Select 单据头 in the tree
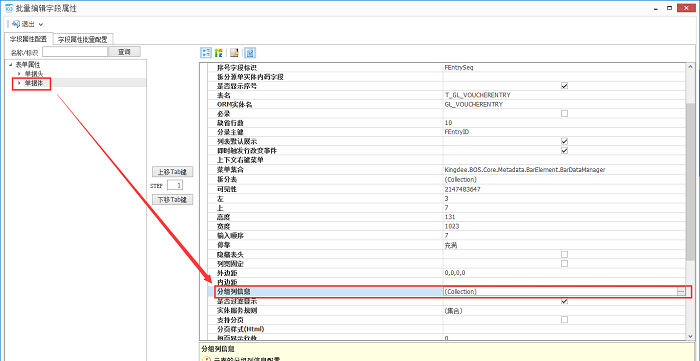700x361 pixels. coord(33,74)
